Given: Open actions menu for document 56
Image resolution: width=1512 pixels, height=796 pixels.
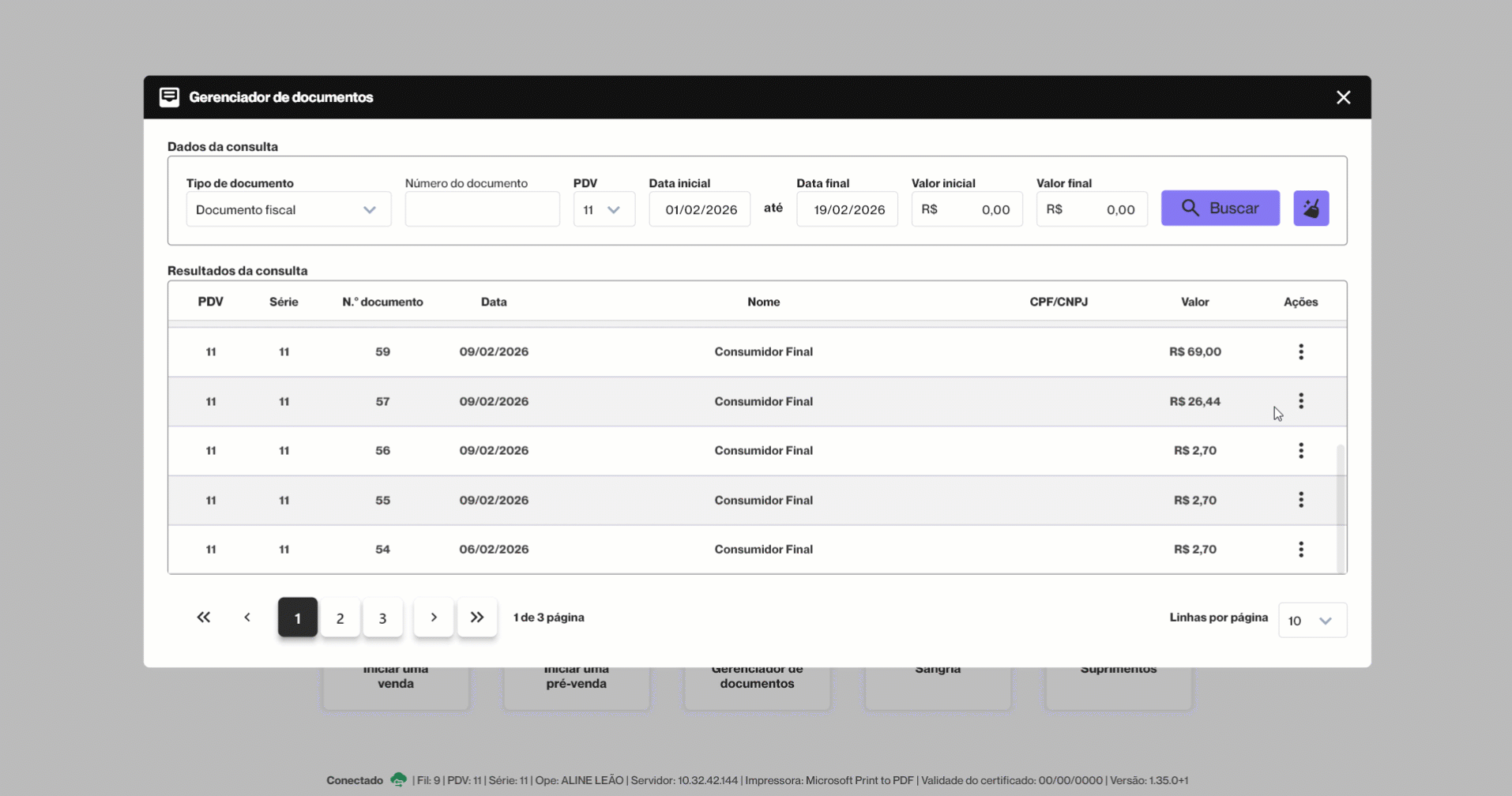Looking at the screenshot, I should (1300, 451).
